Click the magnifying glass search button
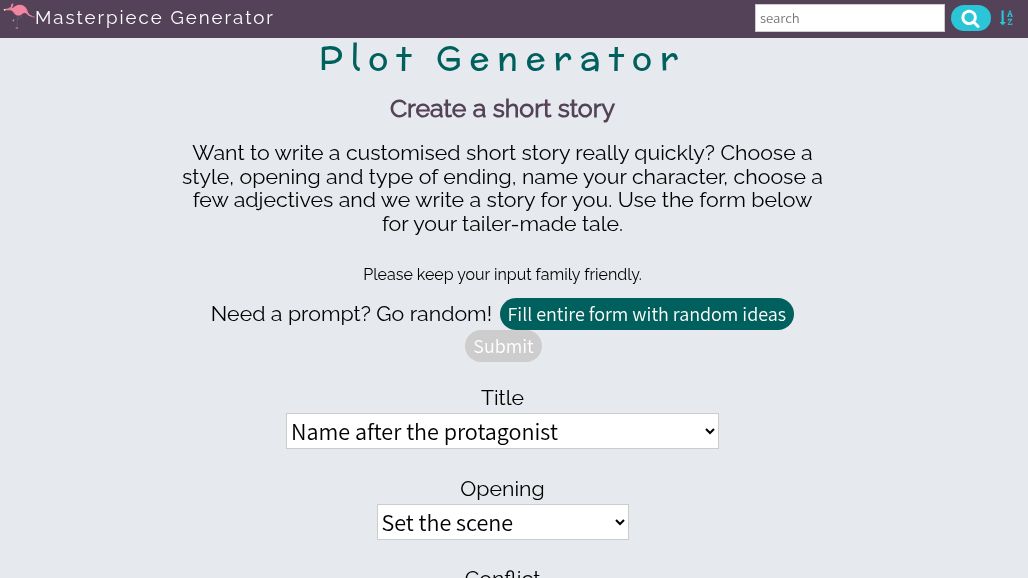This screenshot has height=578, width=1028. pyautogui.click(x=970, y=18)
